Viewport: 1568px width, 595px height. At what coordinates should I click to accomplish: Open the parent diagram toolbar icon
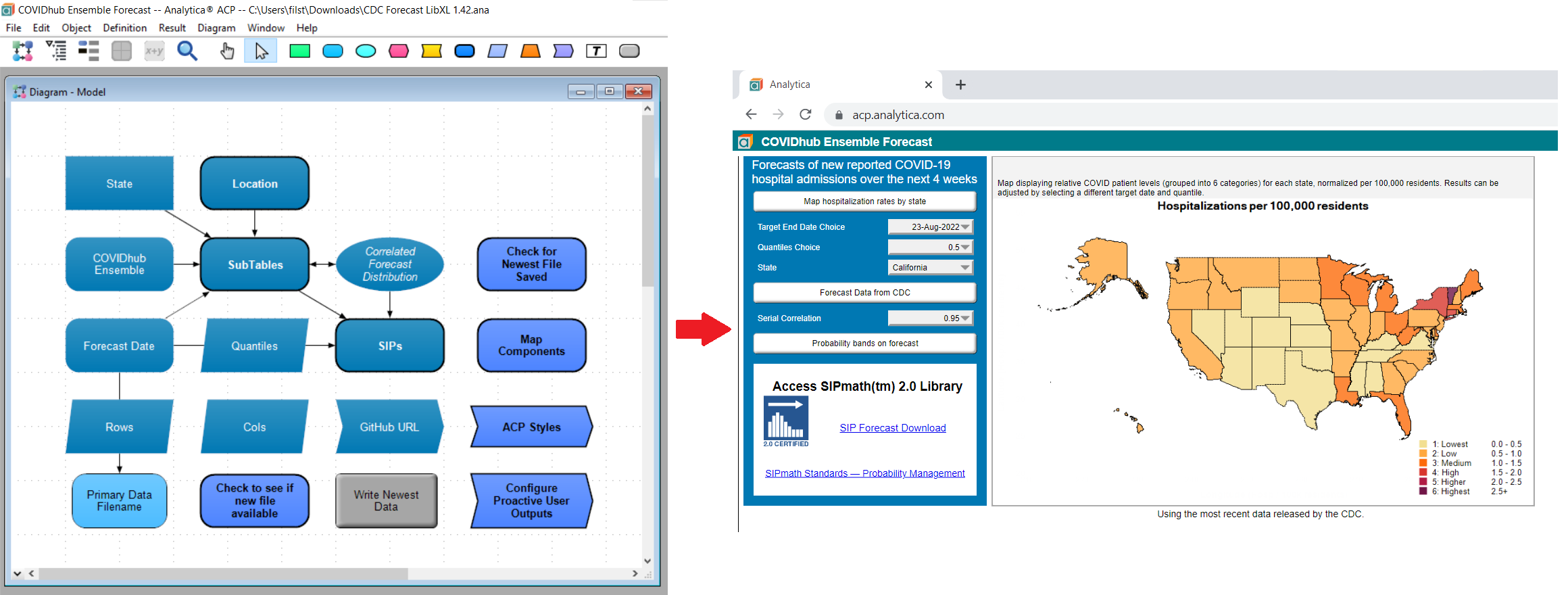click(x=23, y=51)
